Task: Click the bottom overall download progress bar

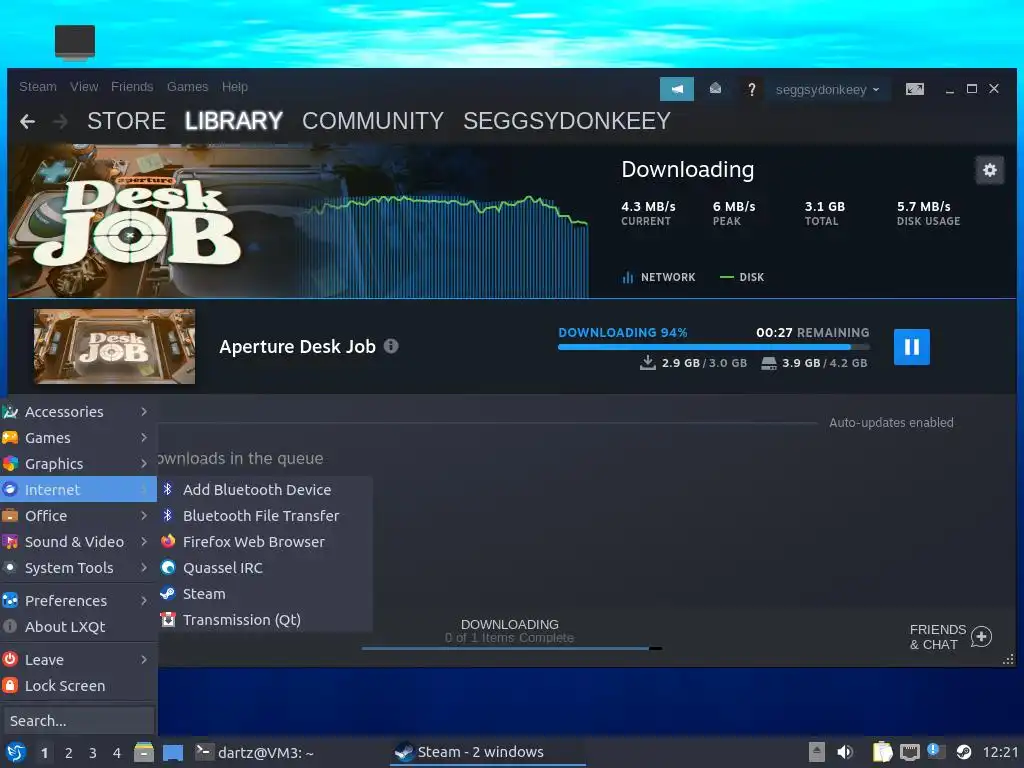Action: (512, 648)
